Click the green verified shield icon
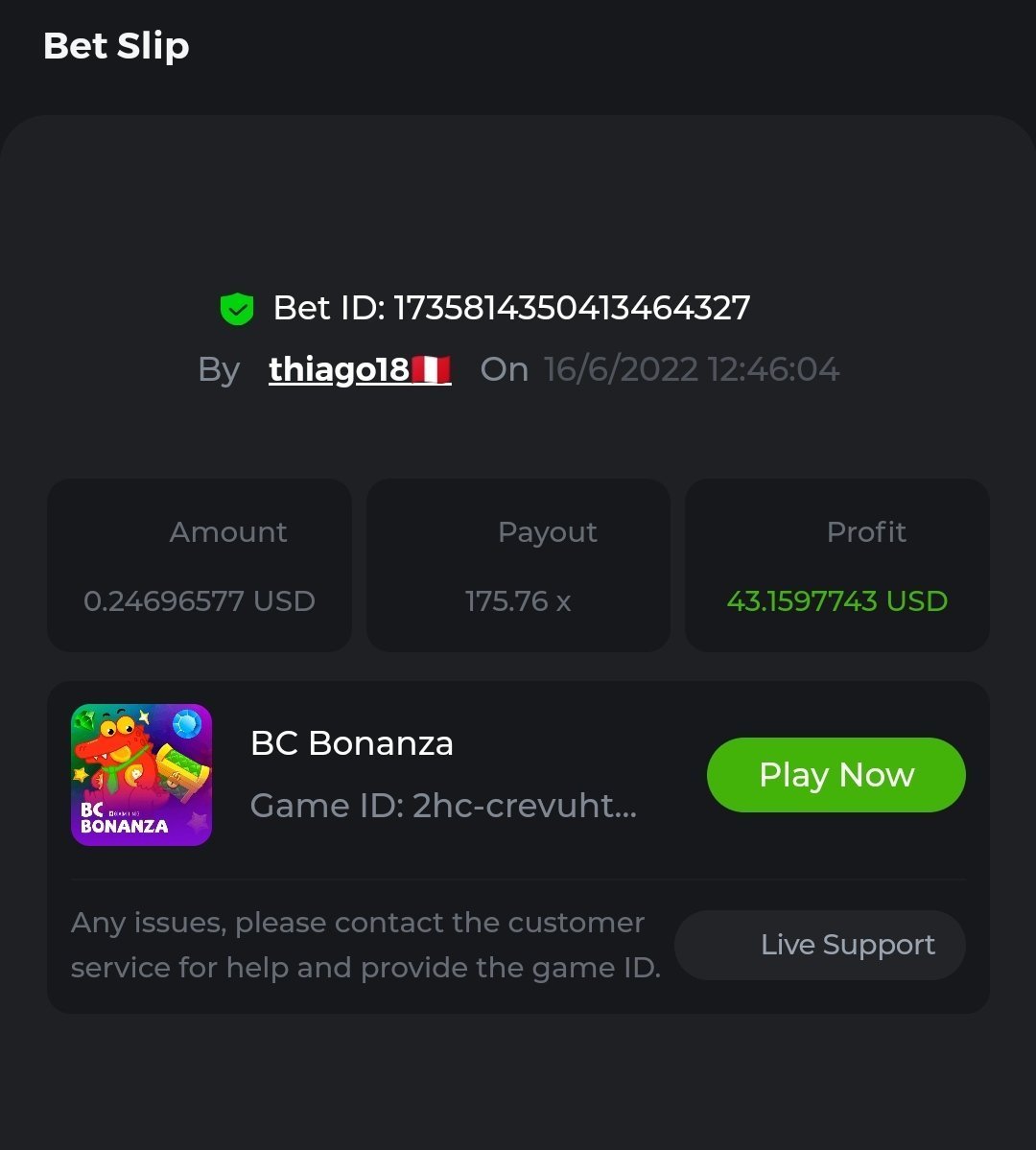The height and width of the screenshot is (1150, 1036). click(x=237, y=309)
